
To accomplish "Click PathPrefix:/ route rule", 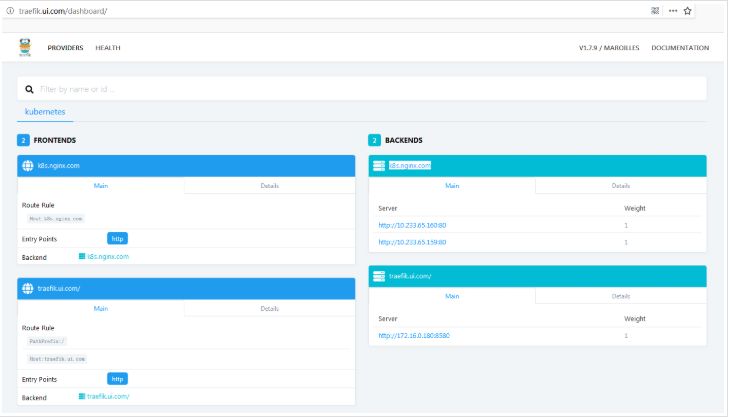I will [47, 341].
